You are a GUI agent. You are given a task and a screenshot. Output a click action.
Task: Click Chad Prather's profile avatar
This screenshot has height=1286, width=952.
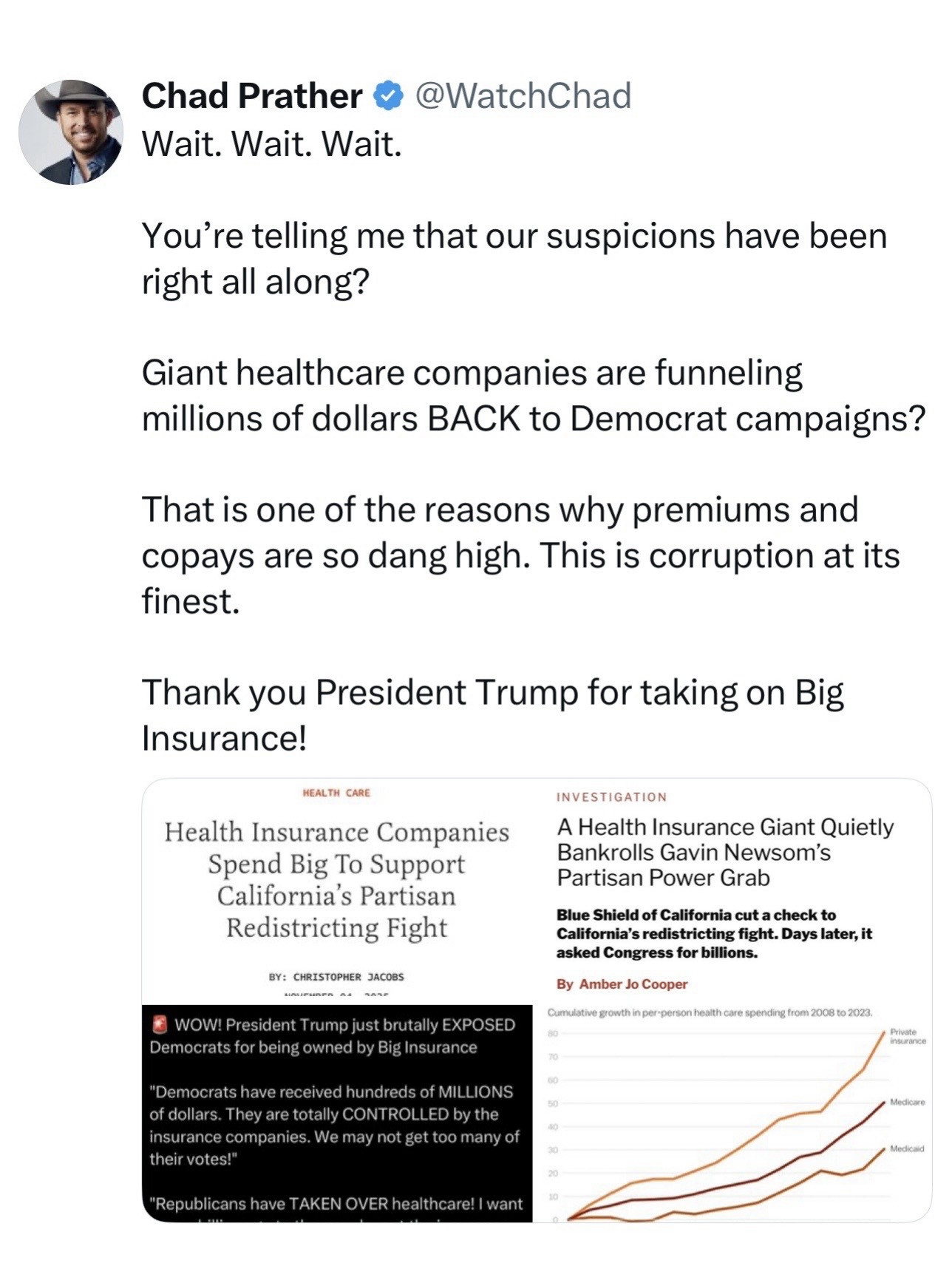[x=71, y=132]
